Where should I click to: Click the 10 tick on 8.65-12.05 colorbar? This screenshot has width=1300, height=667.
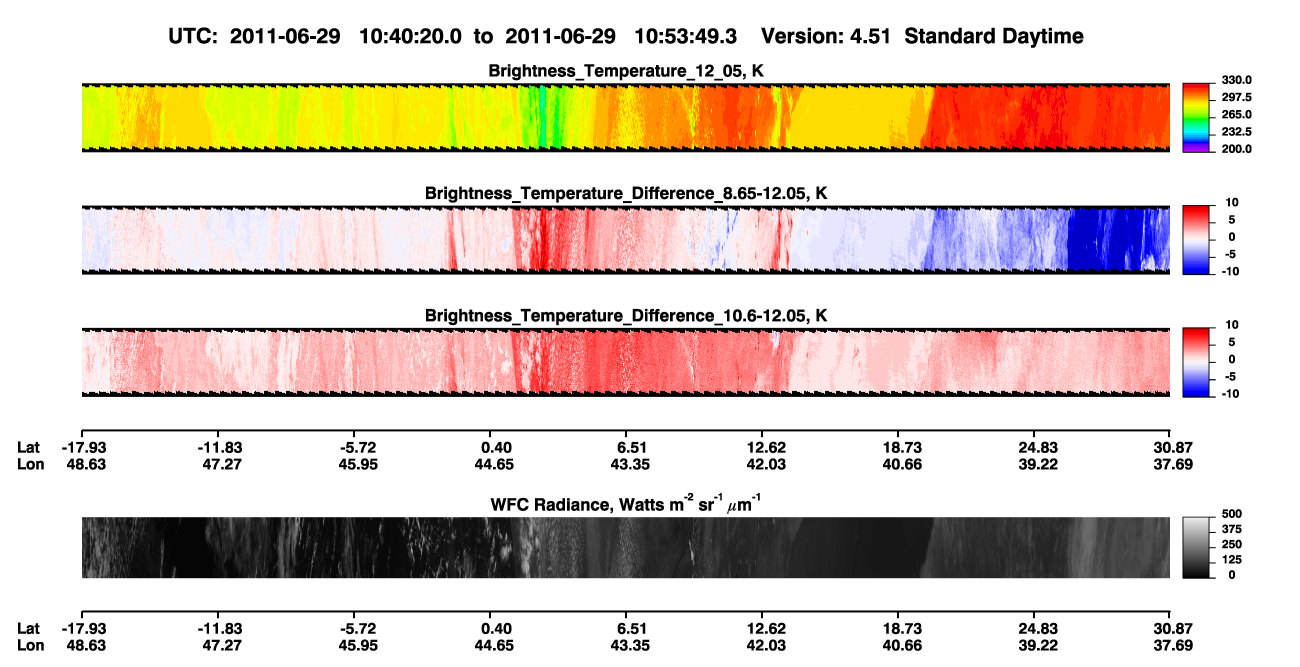click(1230, 202)
